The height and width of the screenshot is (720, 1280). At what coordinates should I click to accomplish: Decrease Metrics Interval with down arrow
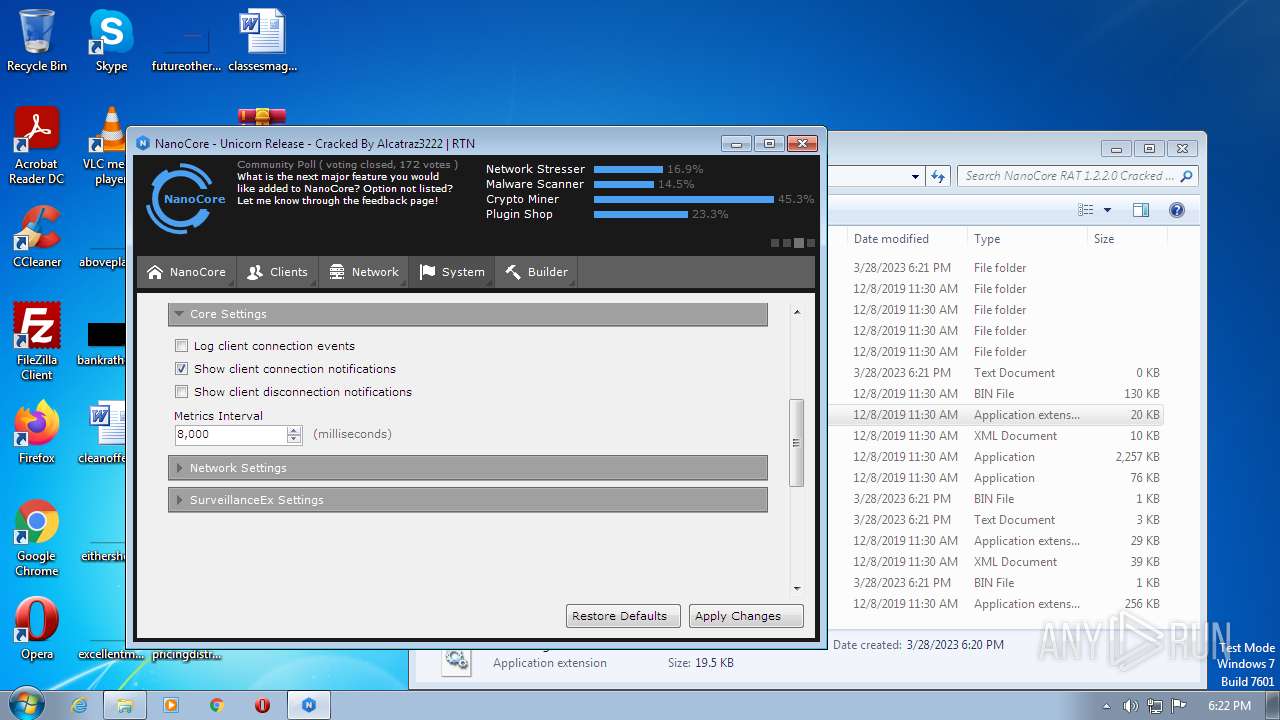pos(294,439)
